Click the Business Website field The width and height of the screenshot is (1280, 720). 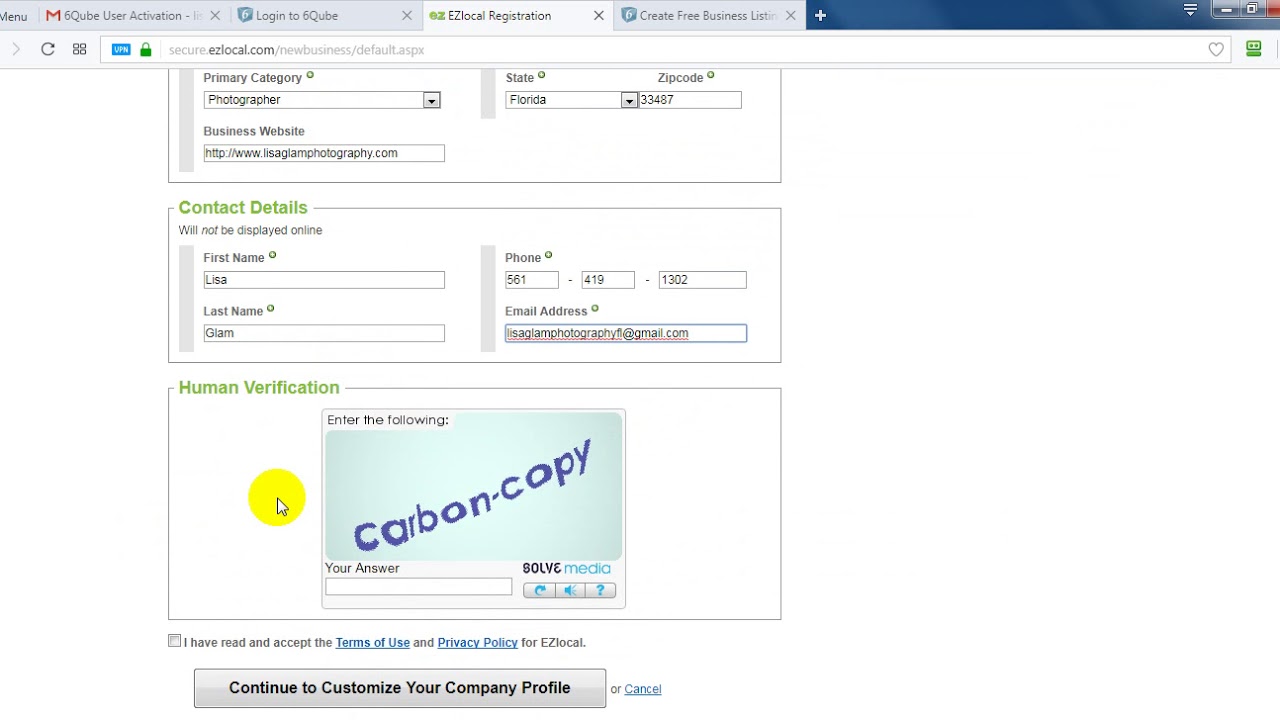click(x=324, y=153)
